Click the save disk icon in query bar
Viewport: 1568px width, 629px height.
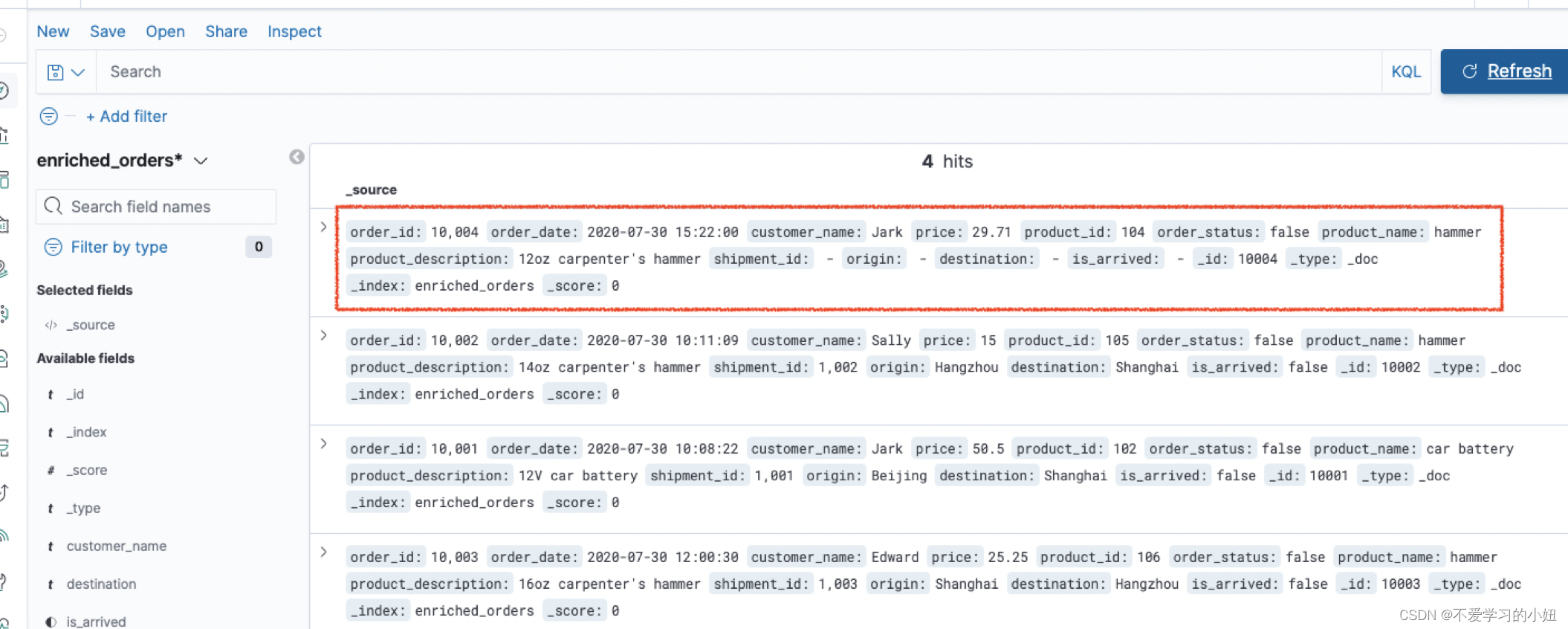click(x=55, y=72)
